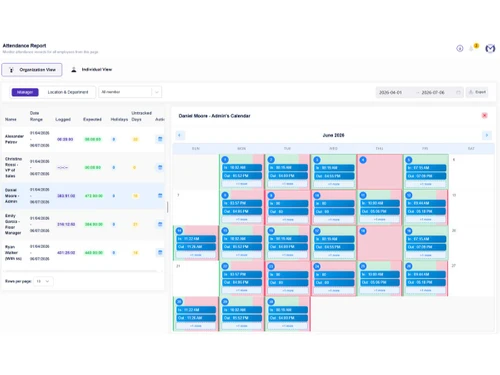Viewport: 500px width, 375px height.
Task: Select the Alexander Petrov name cell
Action: [14, 139]
